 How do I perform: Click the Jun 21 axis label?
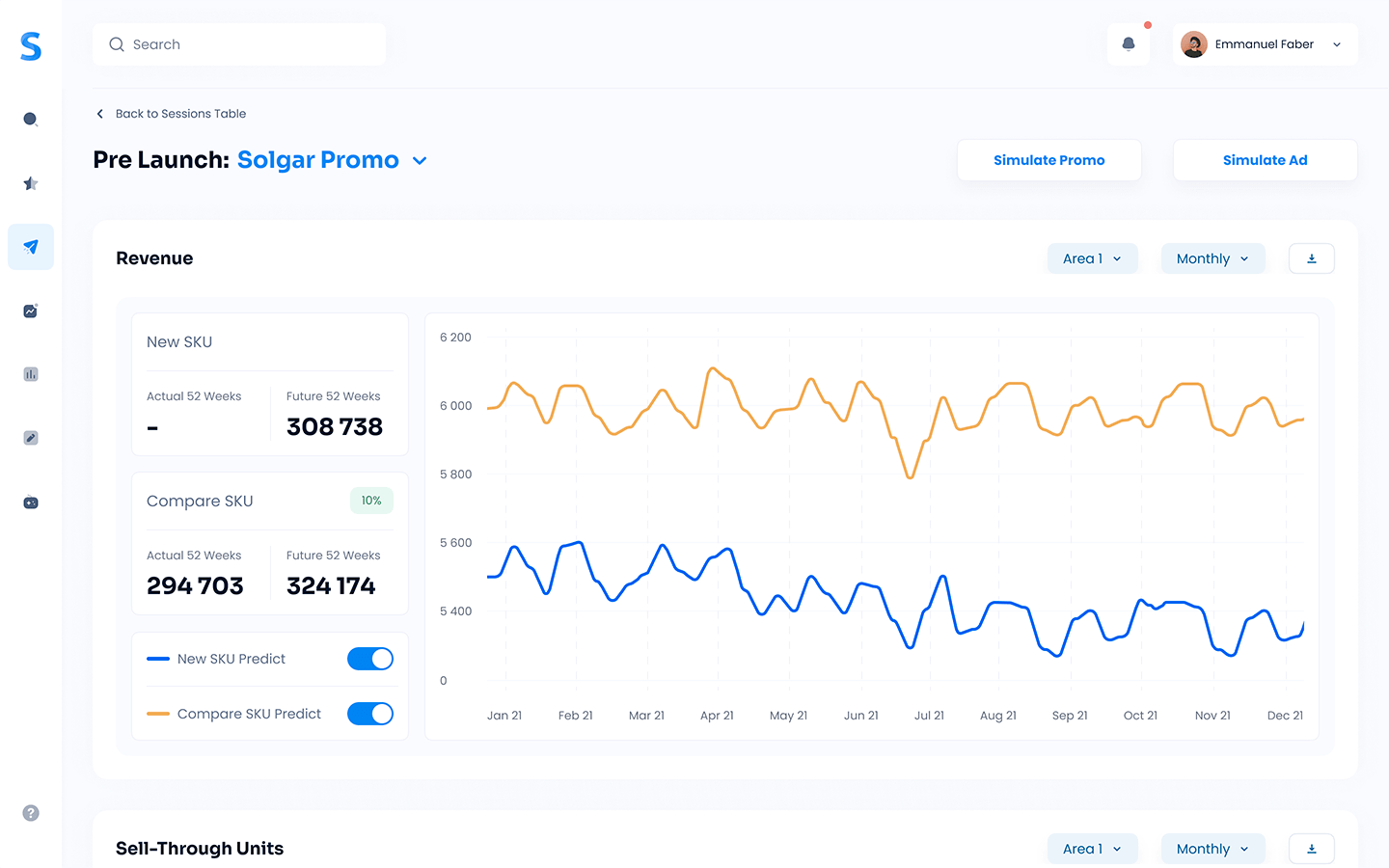(860, 716)
